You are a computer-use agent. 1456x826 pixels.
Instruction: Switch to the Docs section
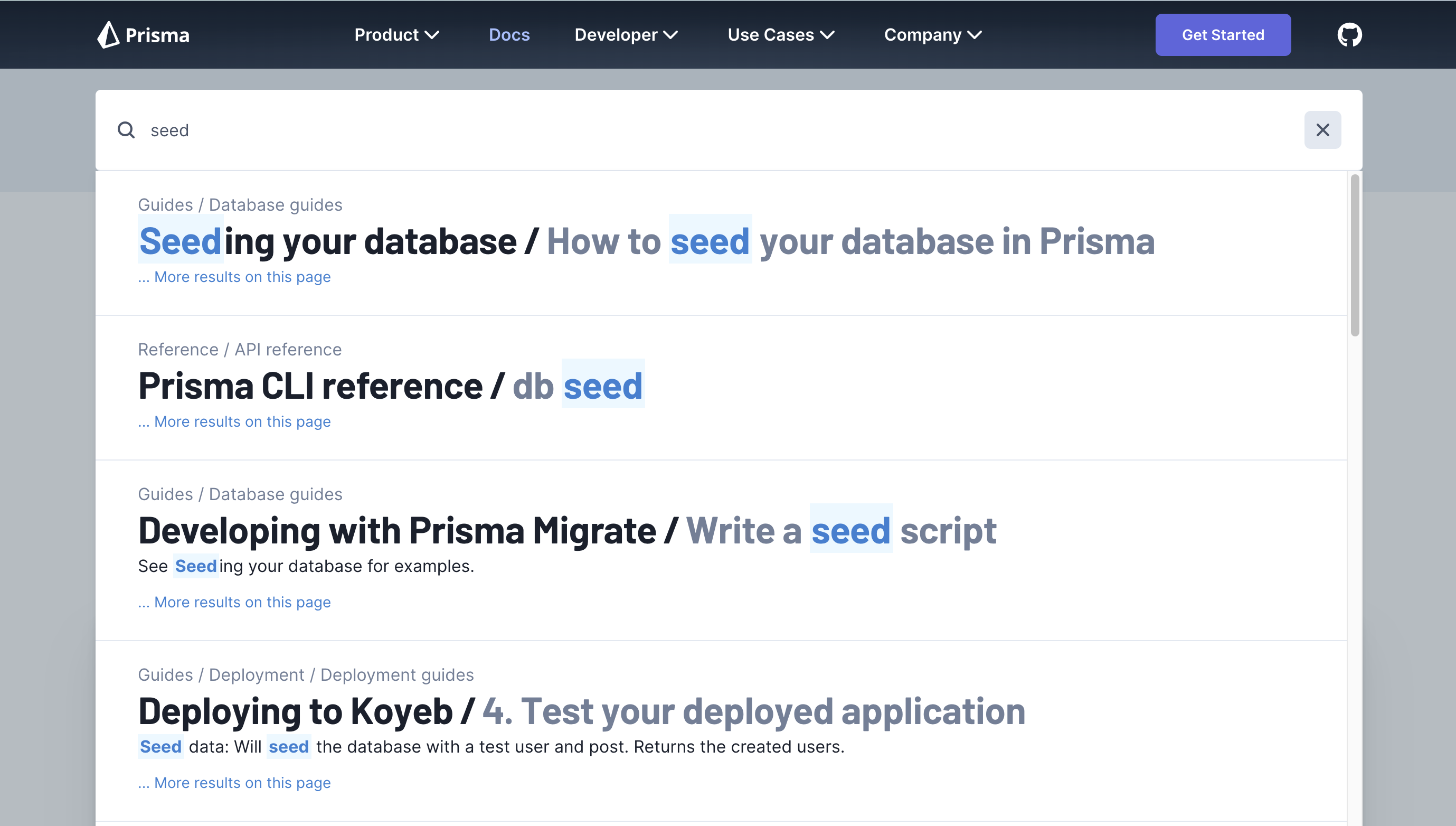tap(509, 35)
